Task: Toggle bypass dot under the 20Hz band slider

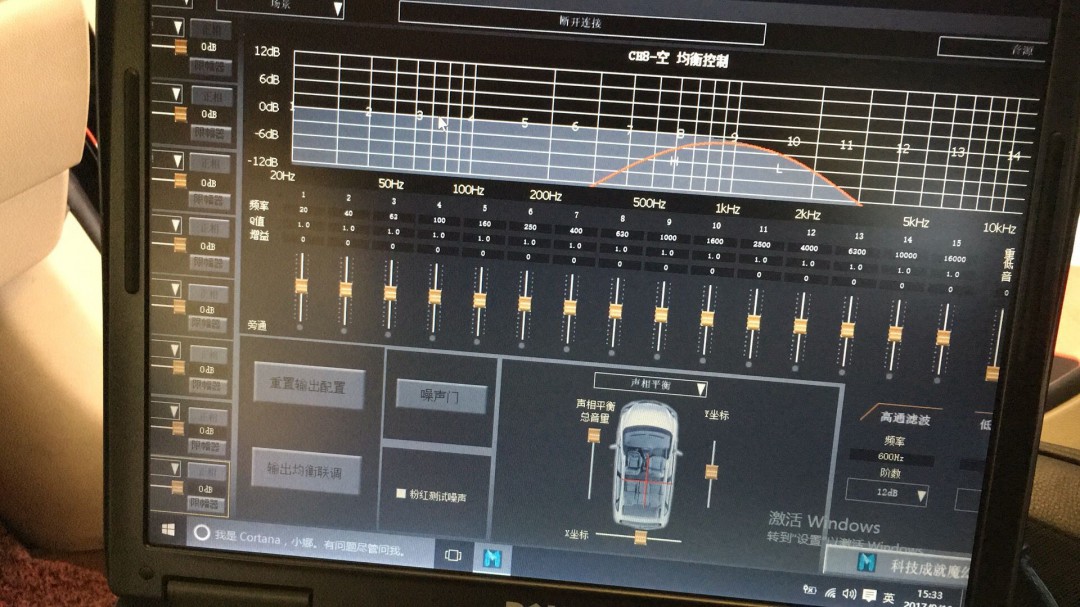Action: 300,327
